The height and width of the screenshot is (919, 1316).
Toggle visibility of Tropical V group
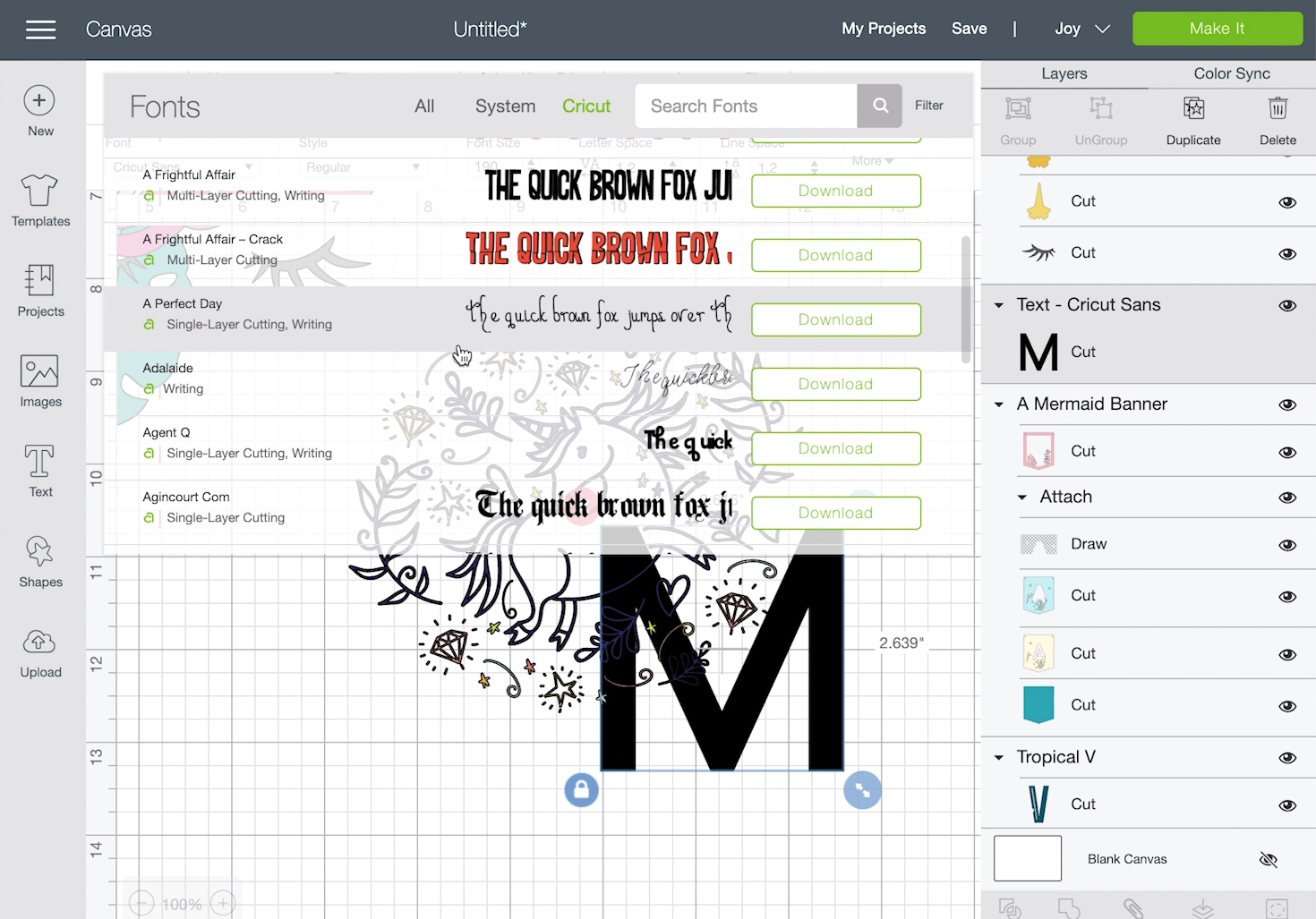click(1287, 758)
